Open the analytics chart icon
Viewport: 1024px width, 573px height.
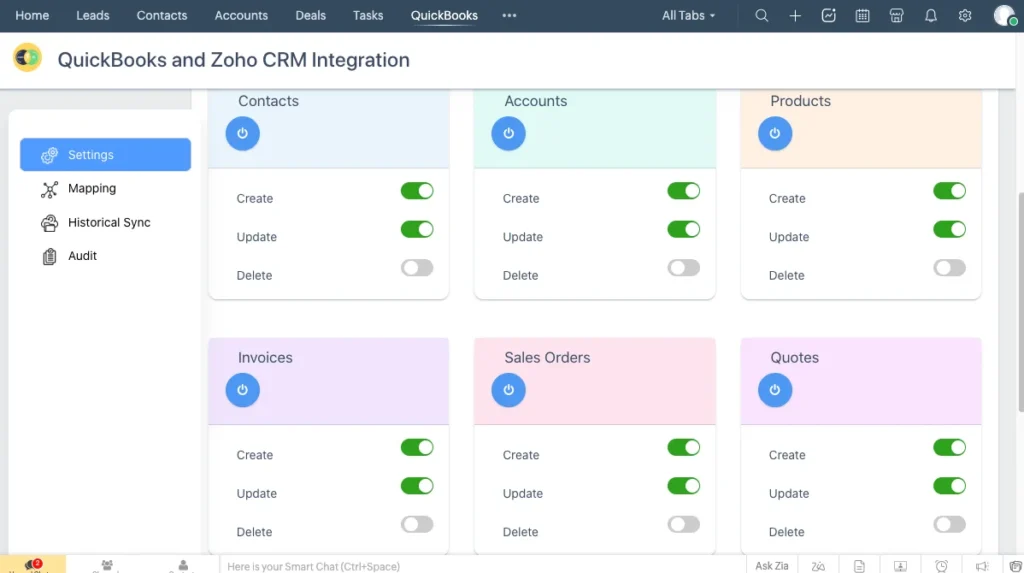click(829, 16)
